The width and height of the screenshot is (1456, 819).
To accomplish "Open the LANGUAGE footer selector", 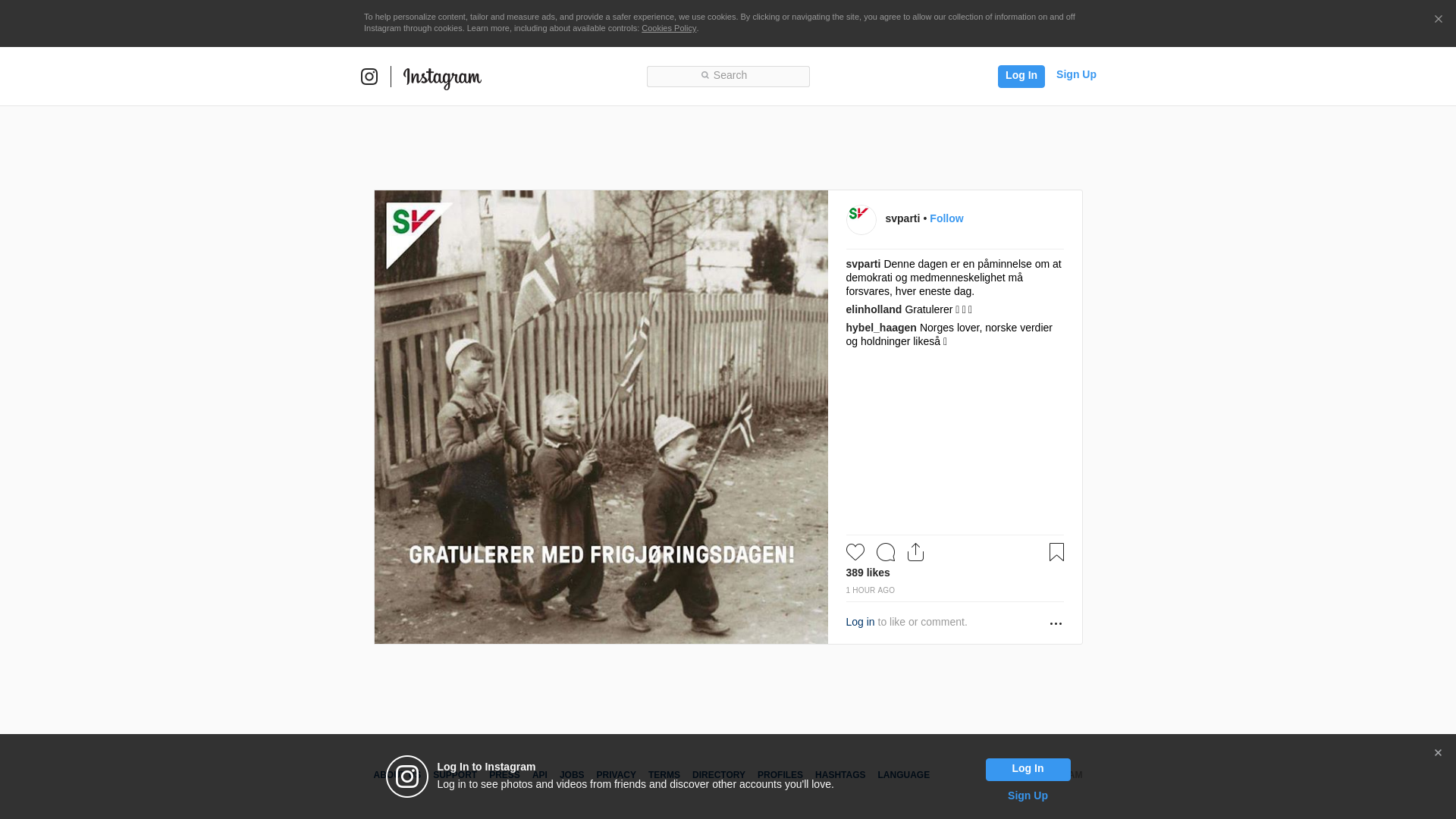I will [904, 775].
